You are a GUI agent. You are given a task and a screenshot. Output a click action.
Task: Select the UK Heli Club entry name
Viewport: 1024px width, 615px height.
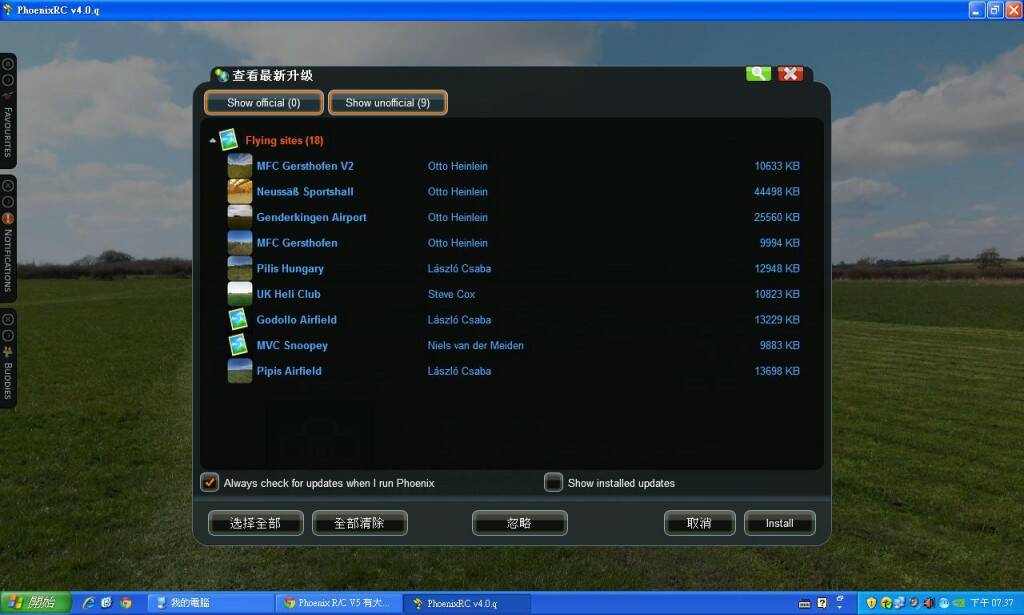pos(289,294)
